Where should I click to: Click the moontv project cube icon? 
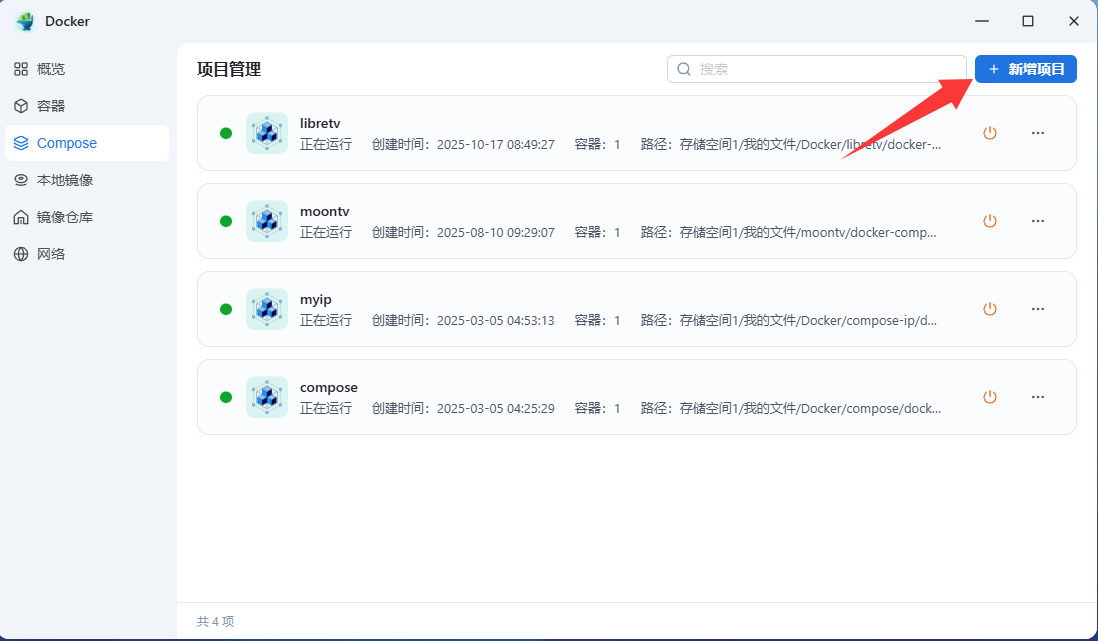[267, 221]
